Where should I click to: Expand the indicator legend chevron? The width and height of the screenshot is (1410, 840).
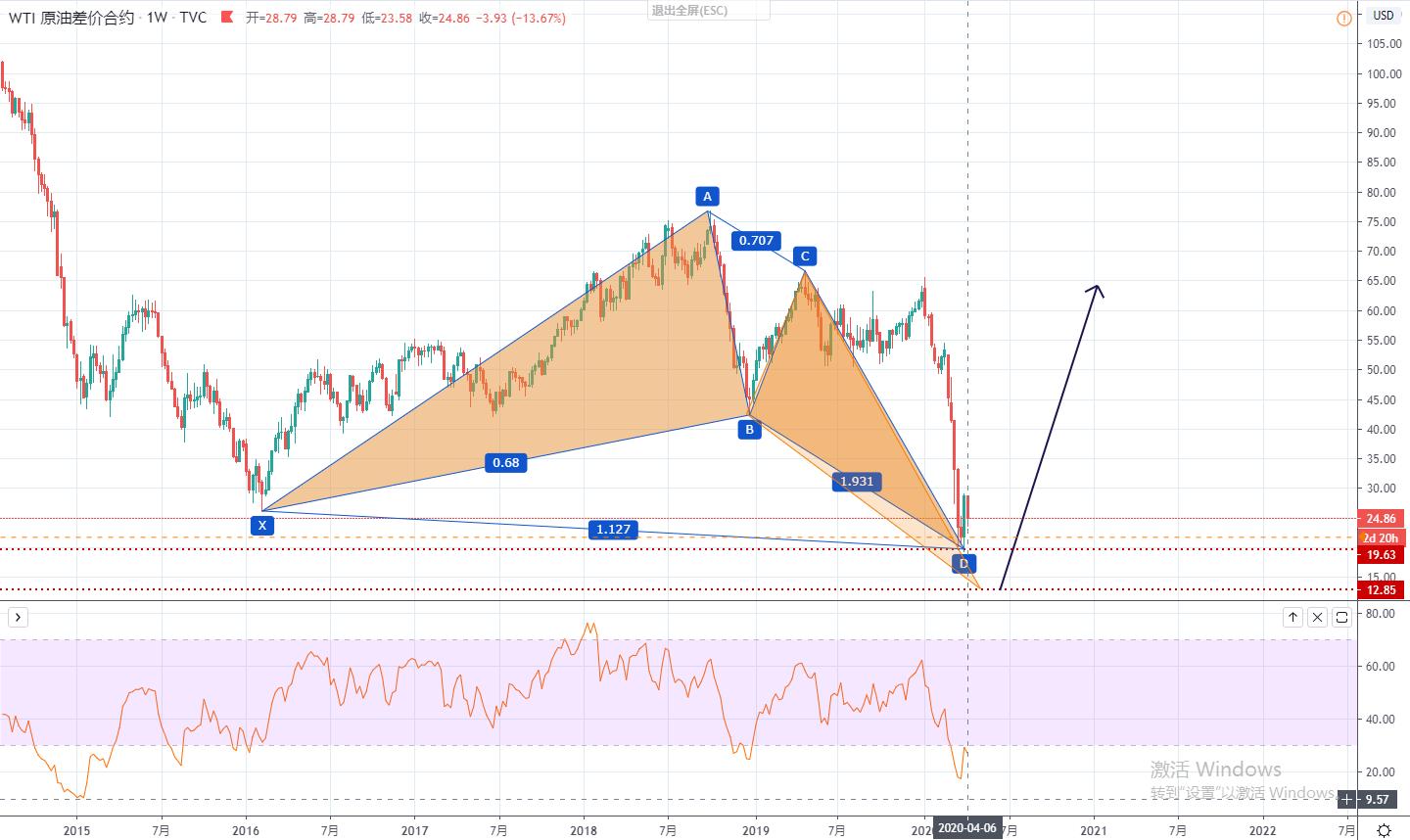click(x=18, y=617)
